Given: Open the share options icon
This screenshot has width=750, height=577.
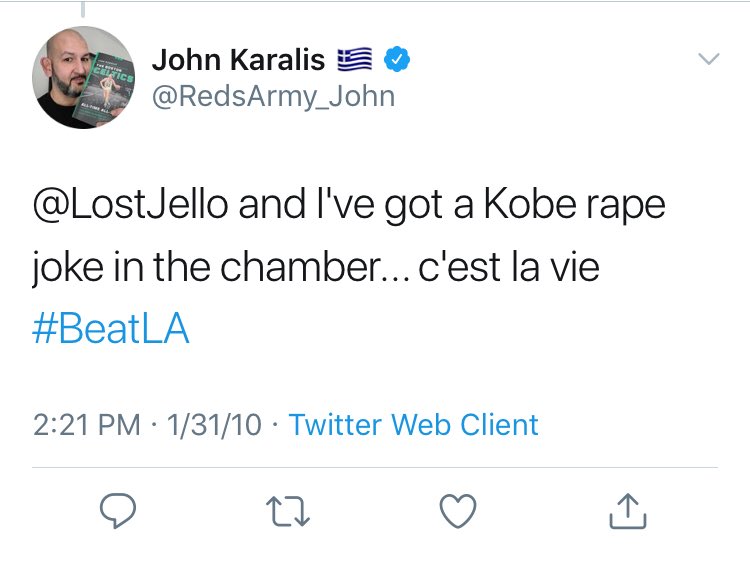Looking at the screenshot, I should [x=628, y=512].
